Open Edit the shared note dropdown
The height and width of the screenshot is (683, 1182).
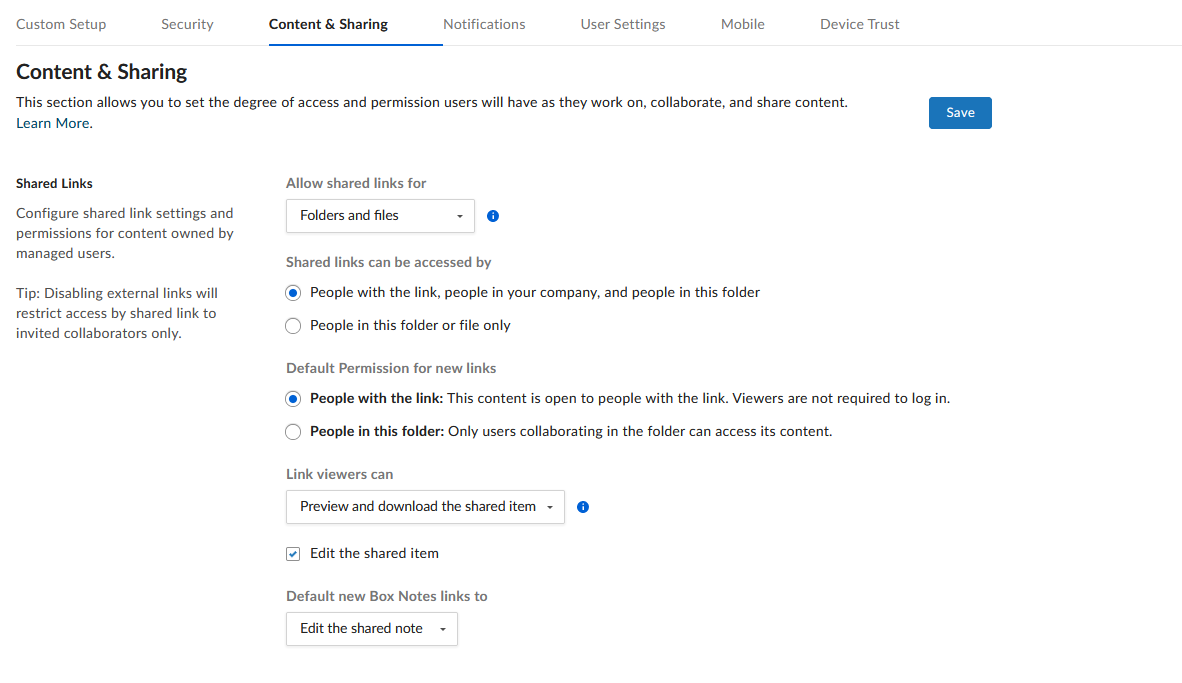click(x=372, y=629)
